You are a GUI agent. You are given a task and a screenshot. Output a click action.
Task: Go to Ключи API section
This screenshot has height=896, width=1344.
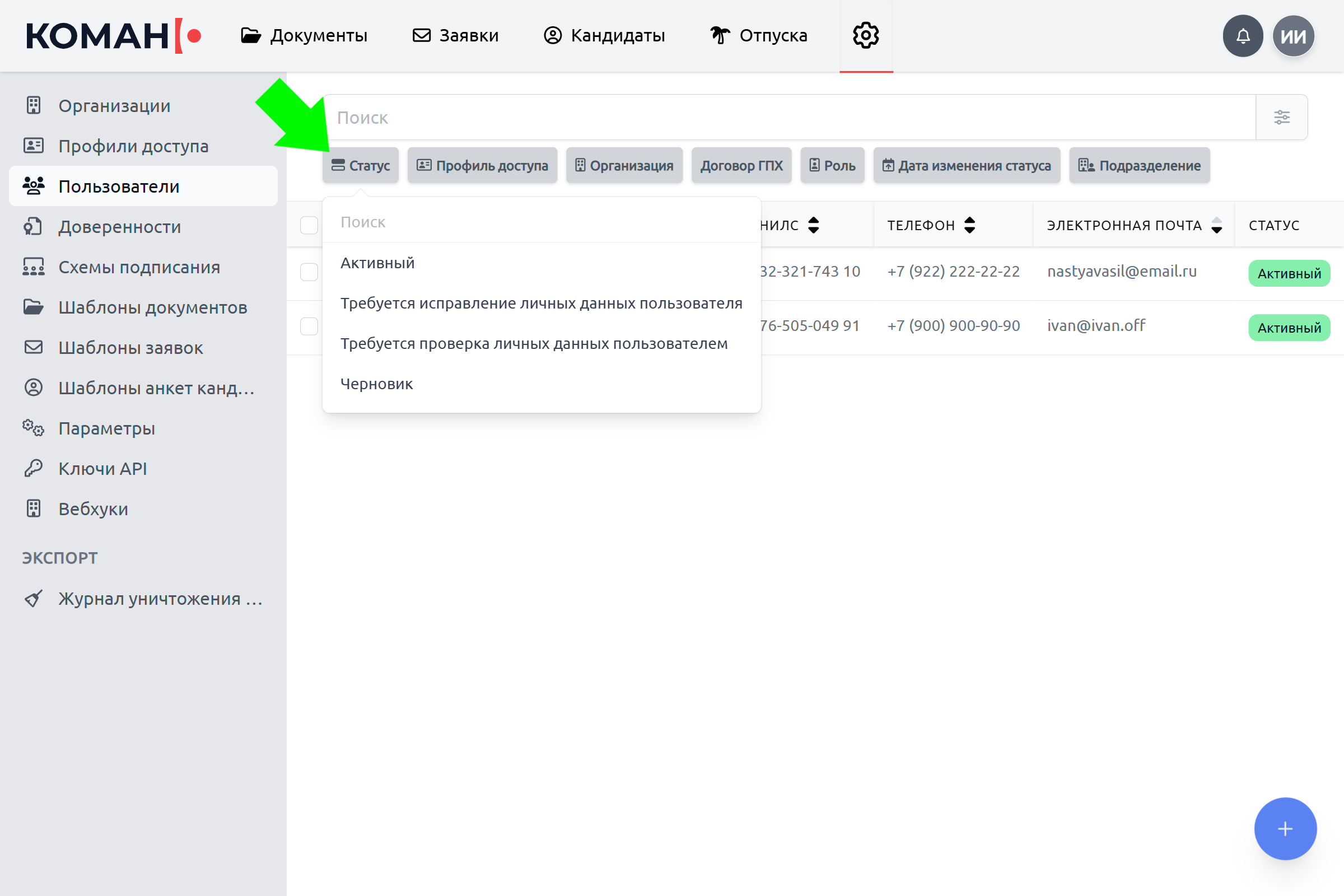click(x=103, y=469)
